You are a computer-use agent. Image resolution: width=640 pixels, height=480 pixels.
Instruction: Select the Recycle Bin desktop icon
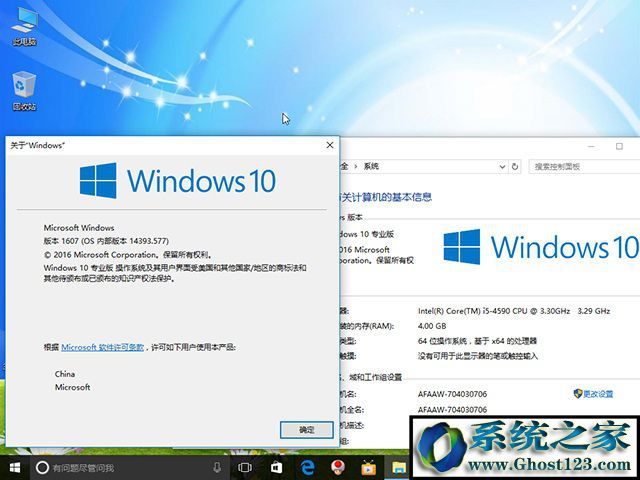pos(24,91)
